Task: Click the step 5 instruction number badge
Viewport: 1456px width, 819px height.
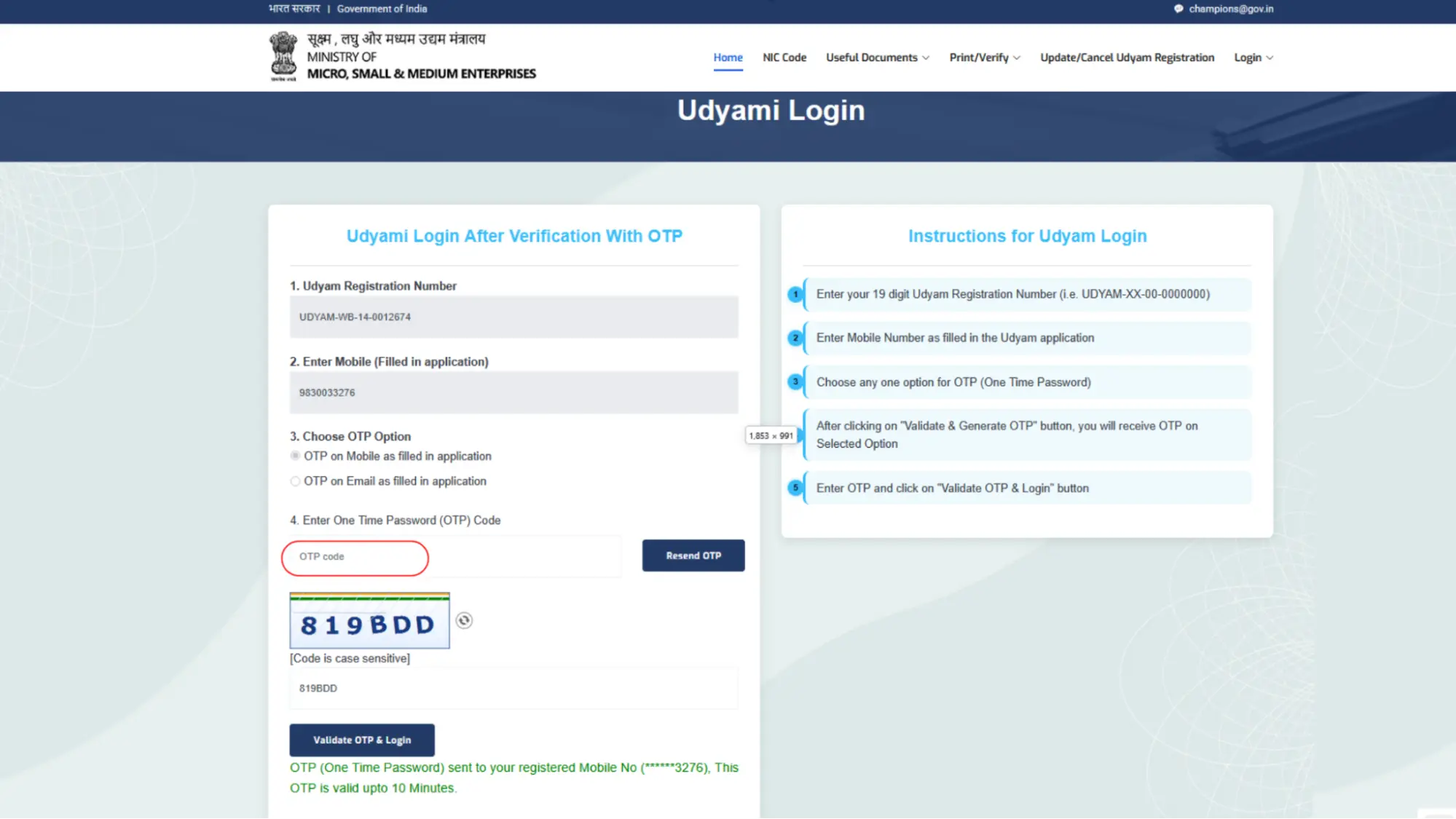Action: (795, 488)
